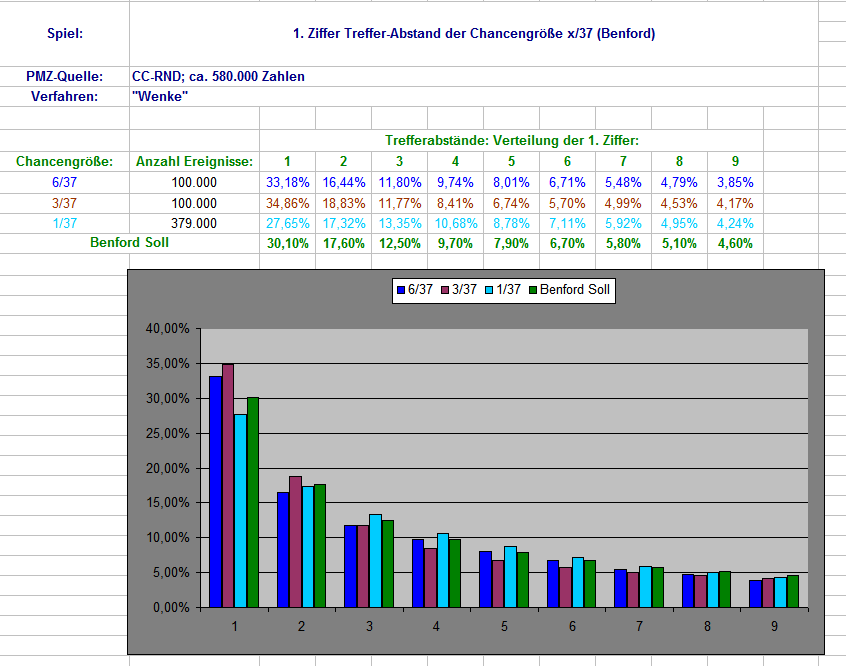Viewport: 846px width, 666px height.
Task: Select the cell showing 7,11%
Action: click(x=567, y=223)
